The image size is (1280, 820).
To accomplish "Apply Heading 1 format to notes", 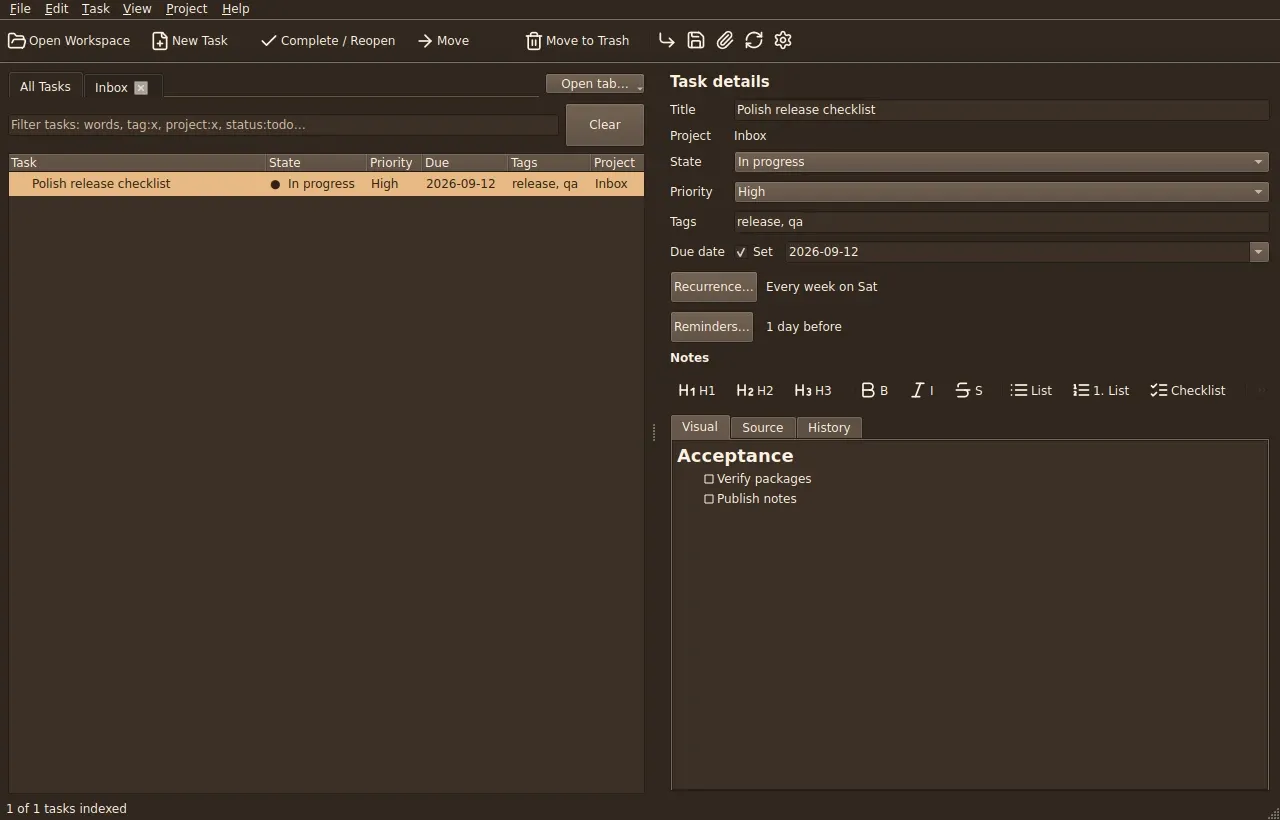I will pos(696,391).
